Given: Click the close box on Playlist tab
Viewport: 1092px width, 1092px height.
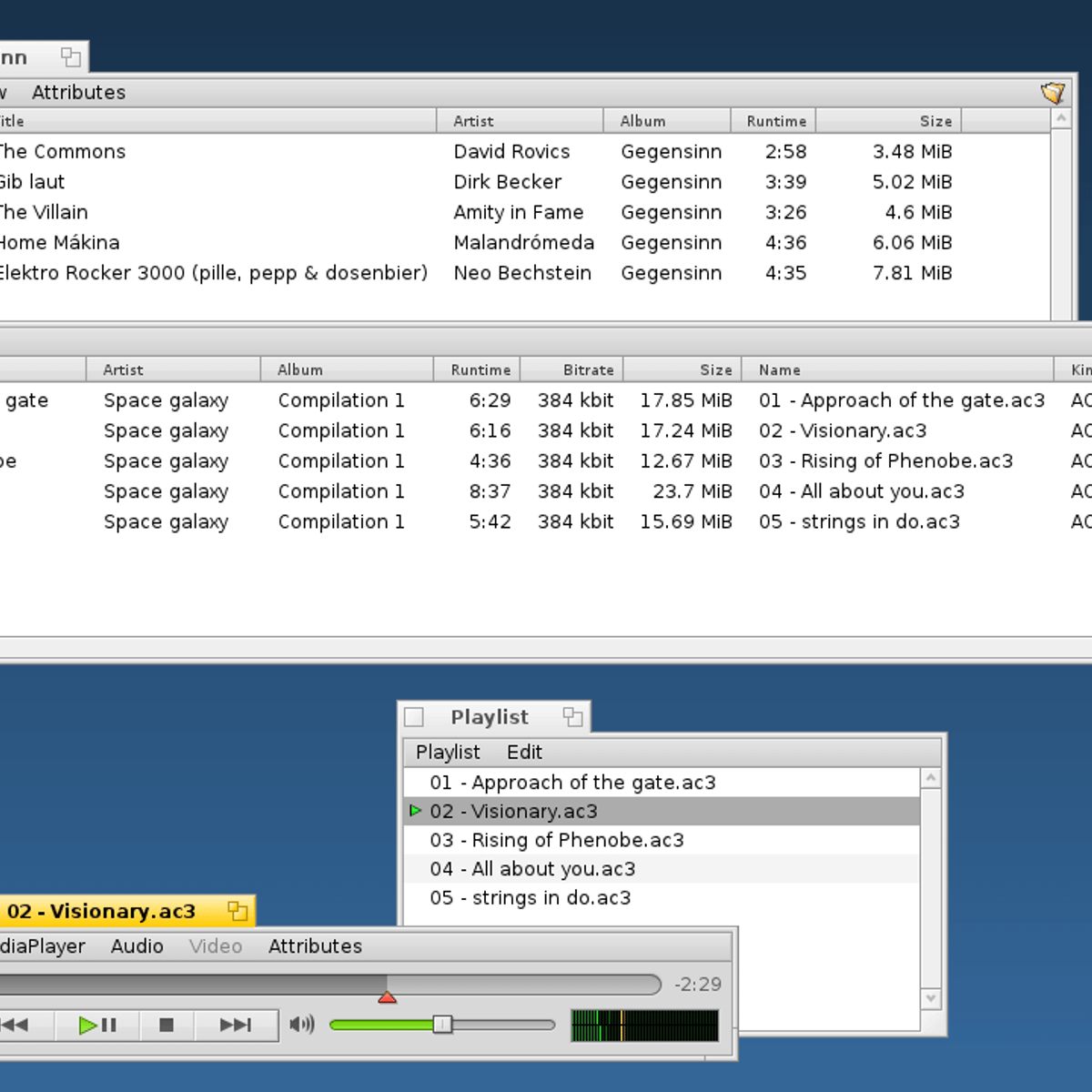Looking at the screenshot, I should [414, 717].
